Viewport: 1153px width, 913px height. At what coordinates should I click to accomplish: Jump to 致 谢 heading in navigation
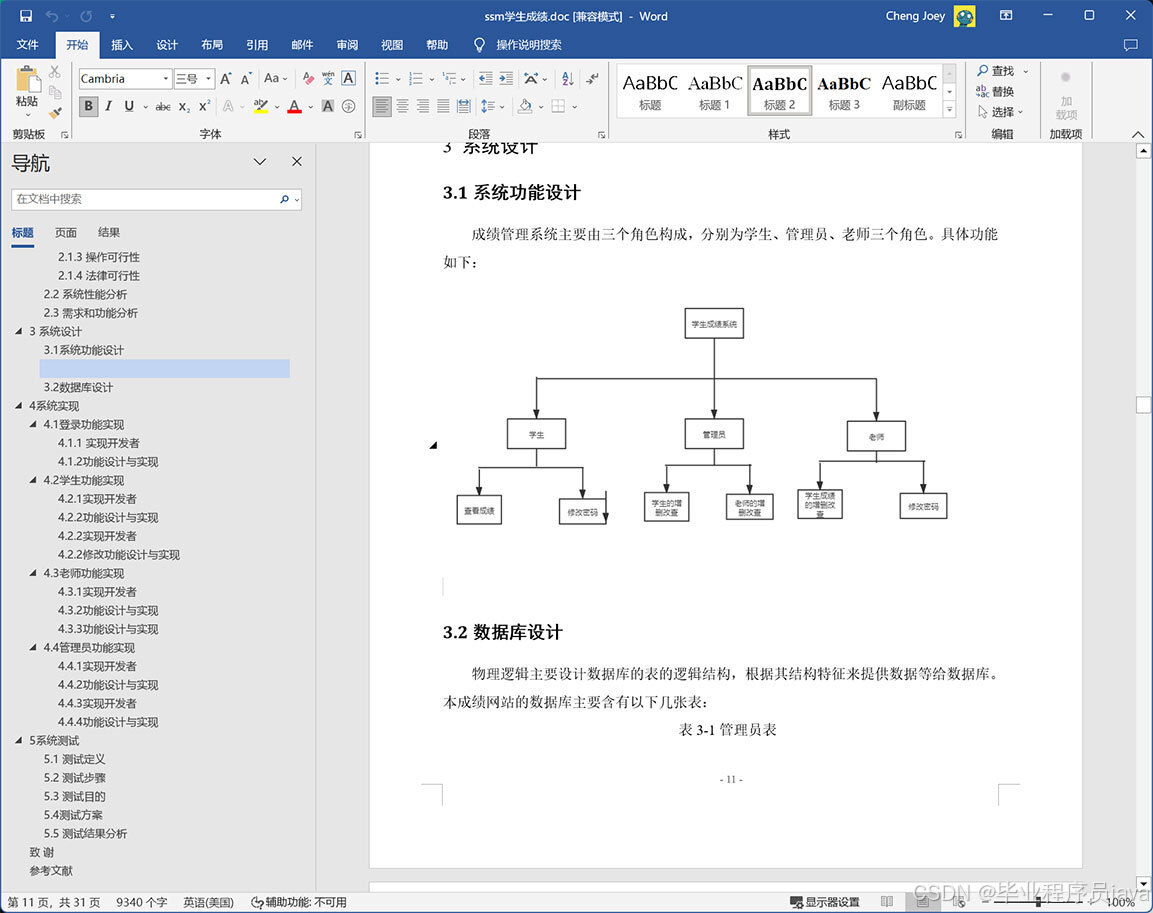(42, 852)
